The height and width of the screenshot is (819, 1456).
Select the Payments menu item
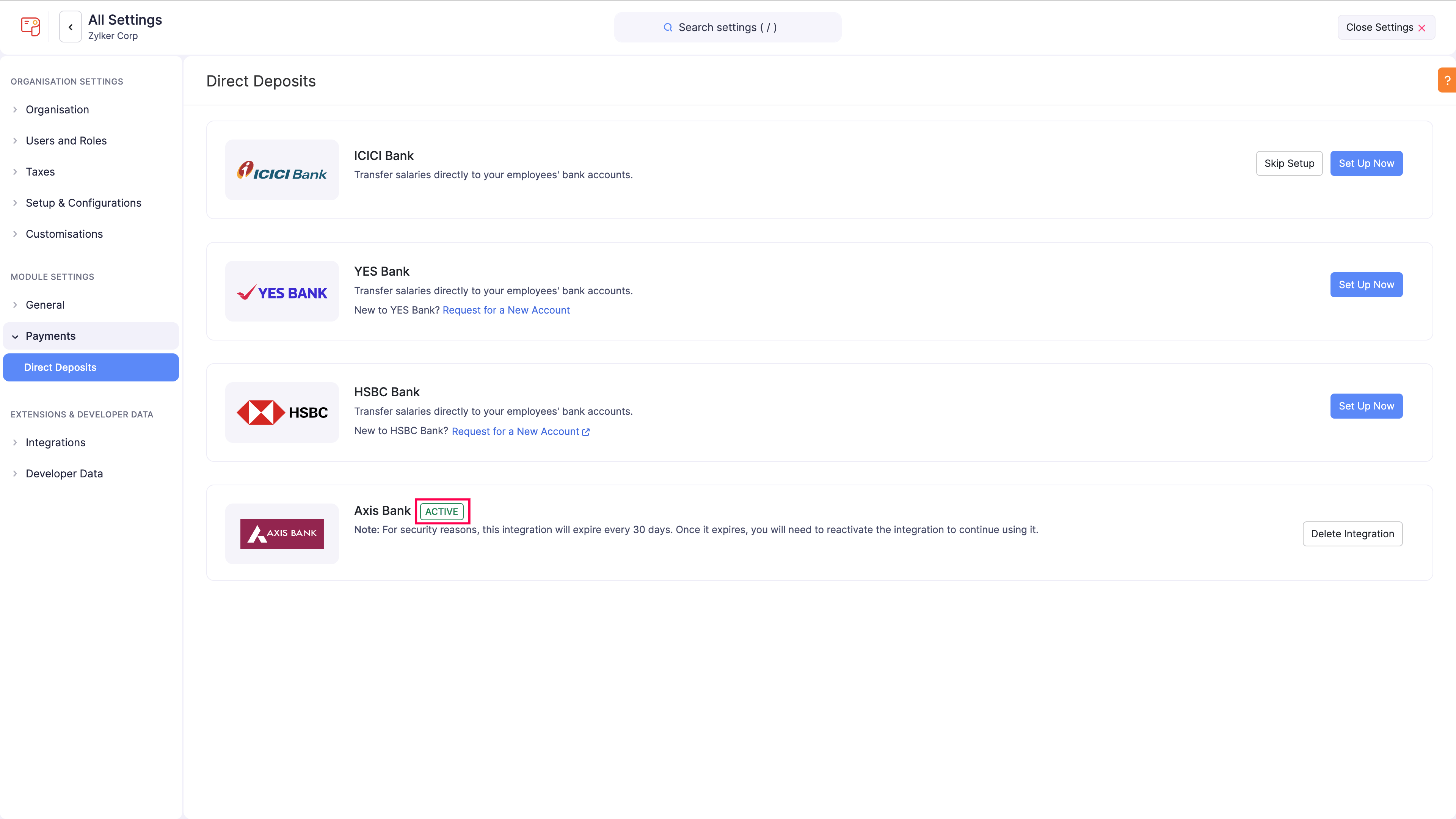click(x=91, y=336)
